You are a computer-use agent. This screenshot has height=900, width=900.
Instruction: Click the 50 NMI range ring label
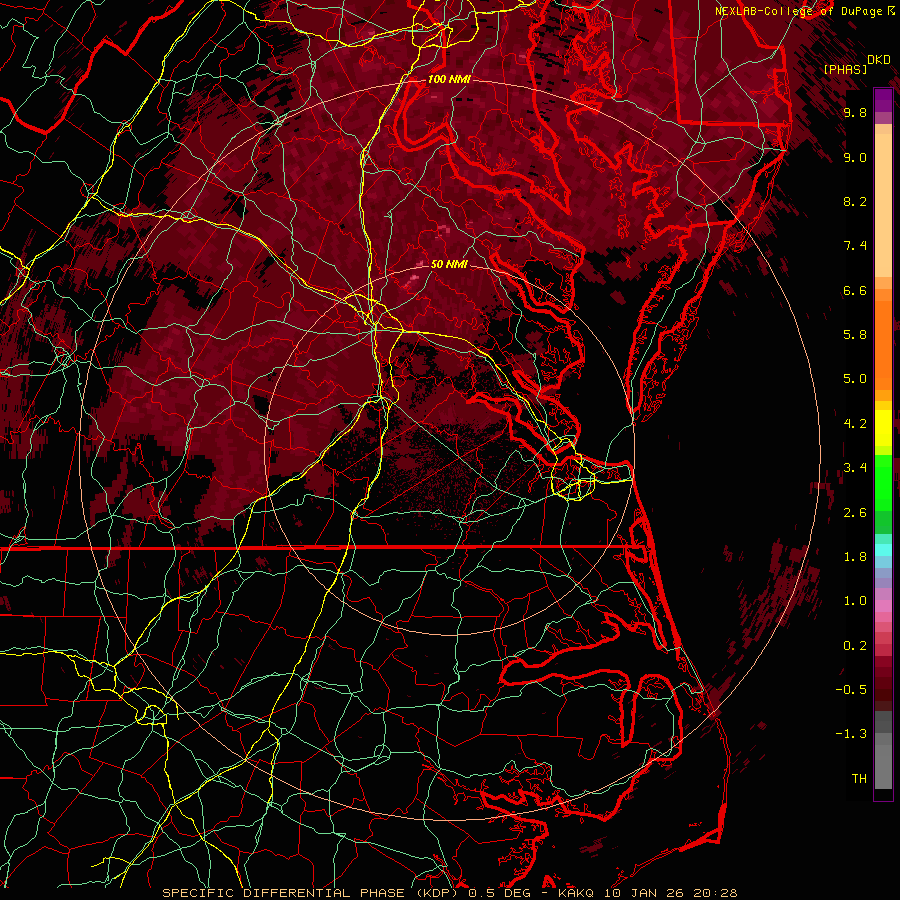tap(449, 264)
